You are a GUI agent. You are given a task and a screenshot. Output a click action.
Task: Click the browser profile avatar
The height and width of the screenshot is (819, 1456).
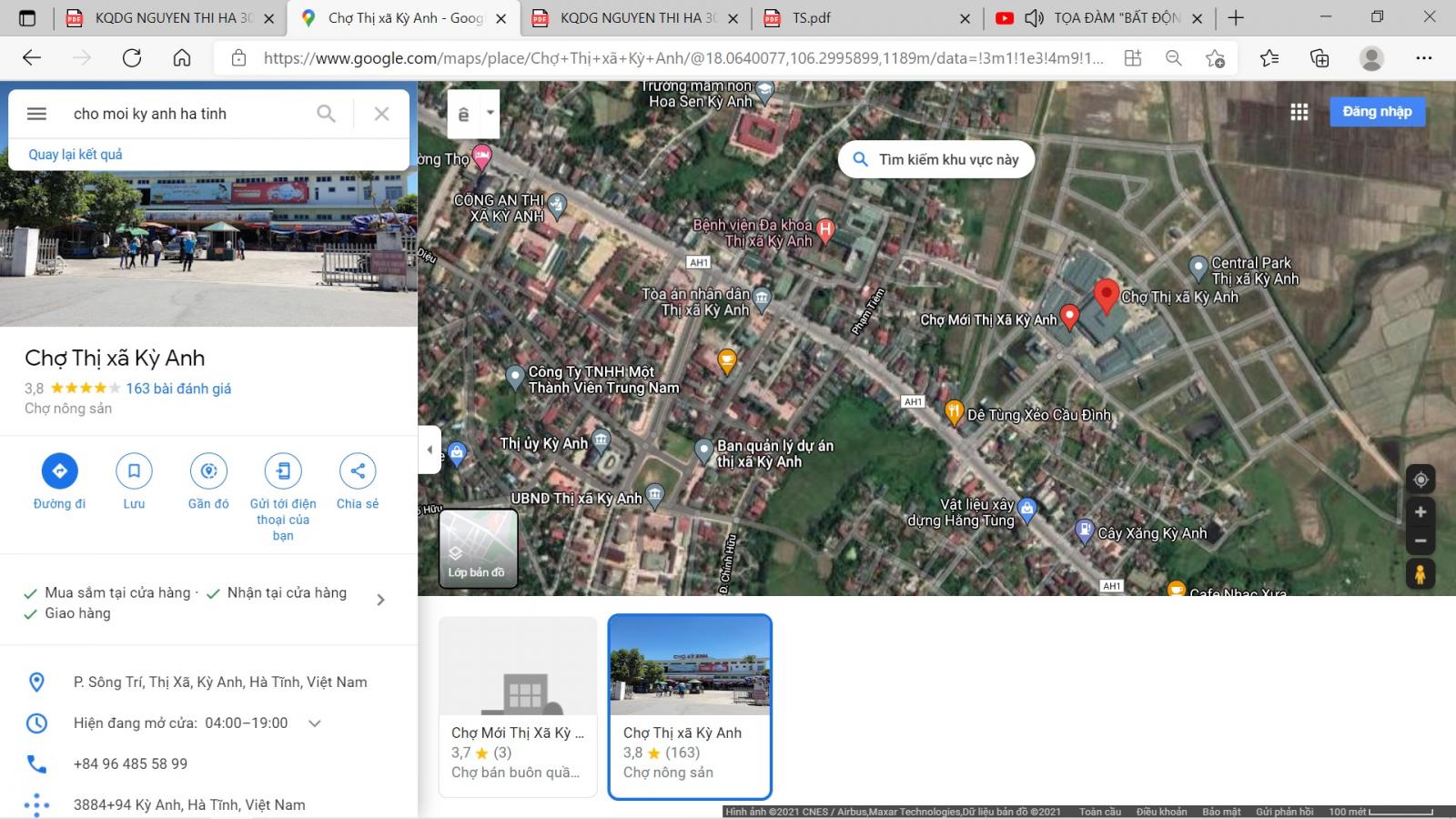click(1371, 58)
